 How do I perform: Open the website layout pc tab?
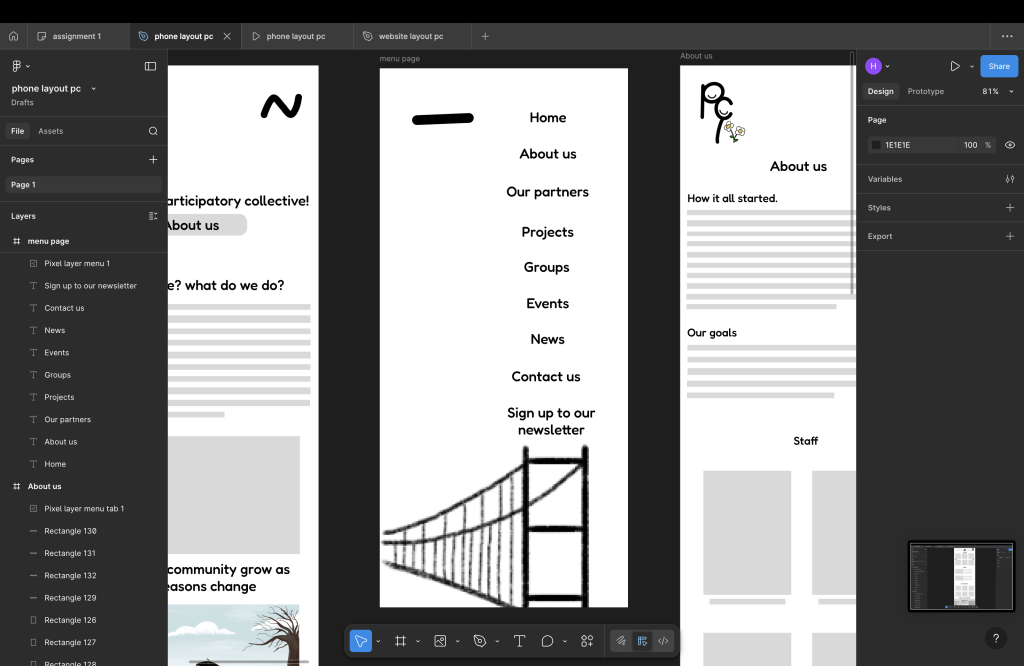tap(410, 36)
